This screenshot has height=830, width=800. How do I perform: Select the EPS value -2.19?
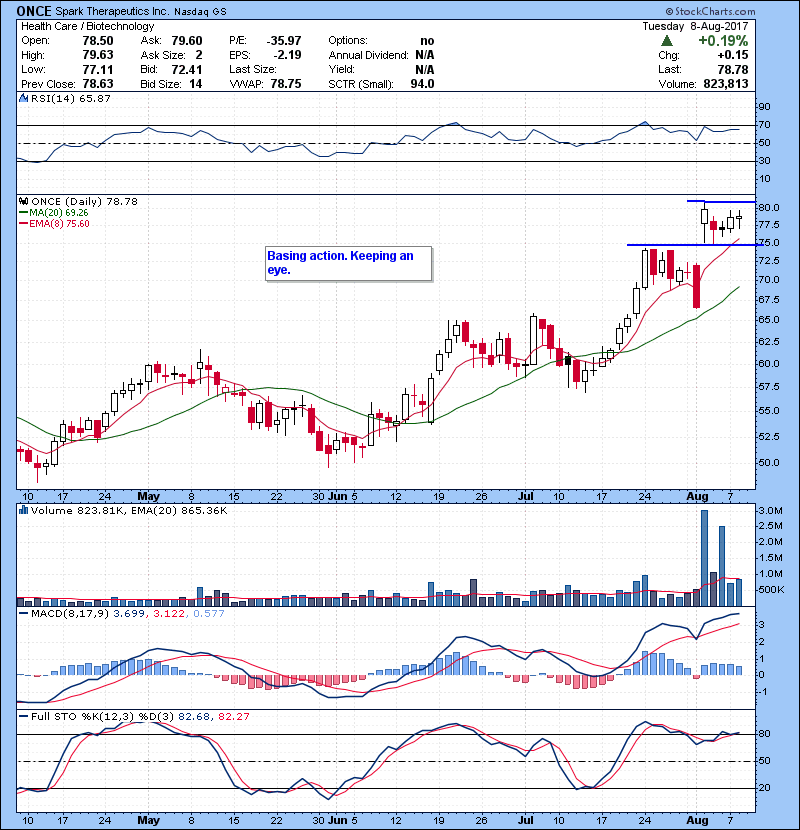[287, 55]
